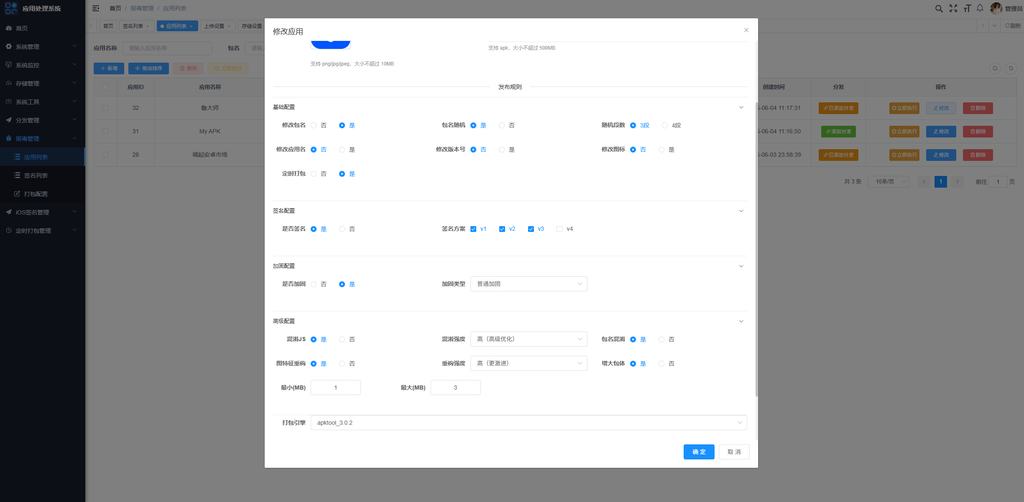Toggle fullscreen icon in top header
This screenshot has height=502, width=1024.
click(x=953, y=8)
